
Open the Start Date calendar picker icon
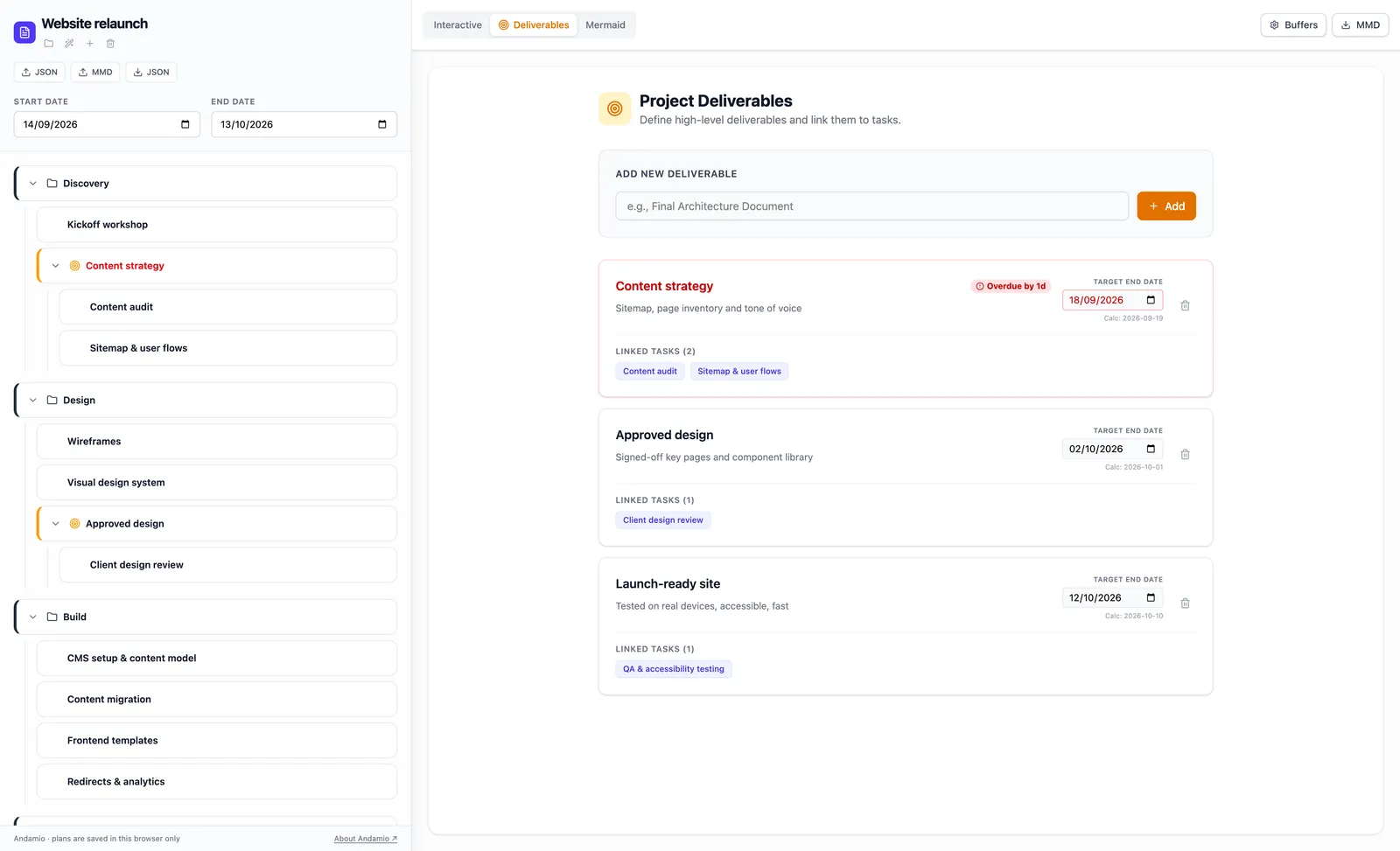(x=185, y=124)
